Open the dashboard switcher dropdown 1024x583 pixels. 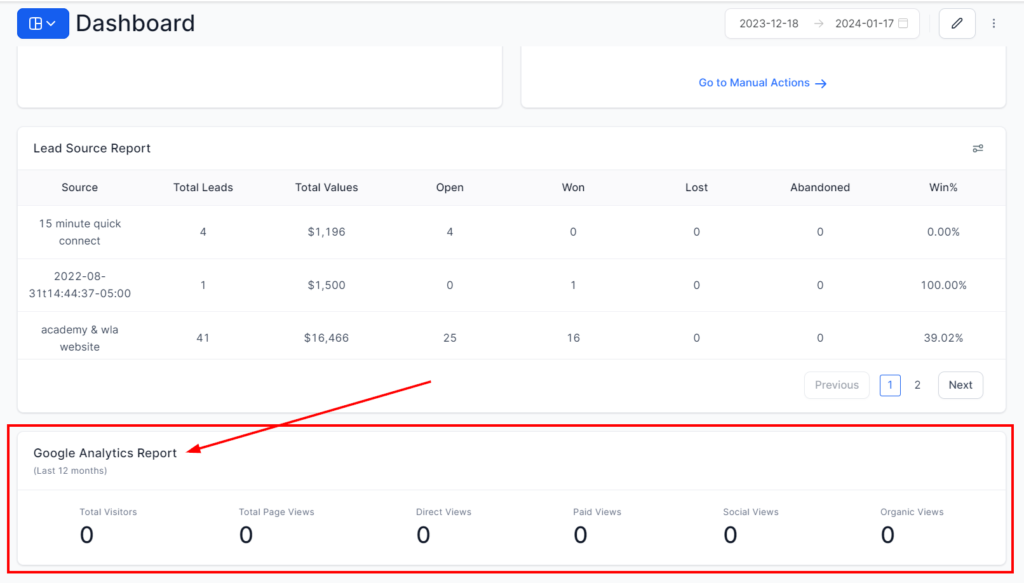(x=42, y=23)
